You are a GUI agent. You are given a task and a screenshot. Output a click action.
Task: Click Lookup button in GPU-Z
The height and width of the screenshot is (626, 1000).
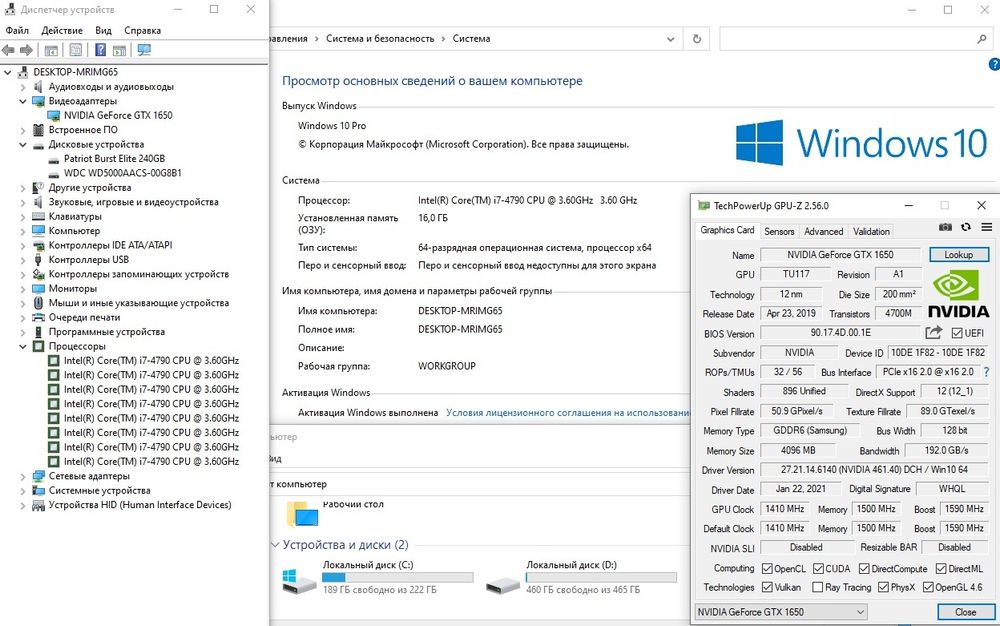pos(959,254)
